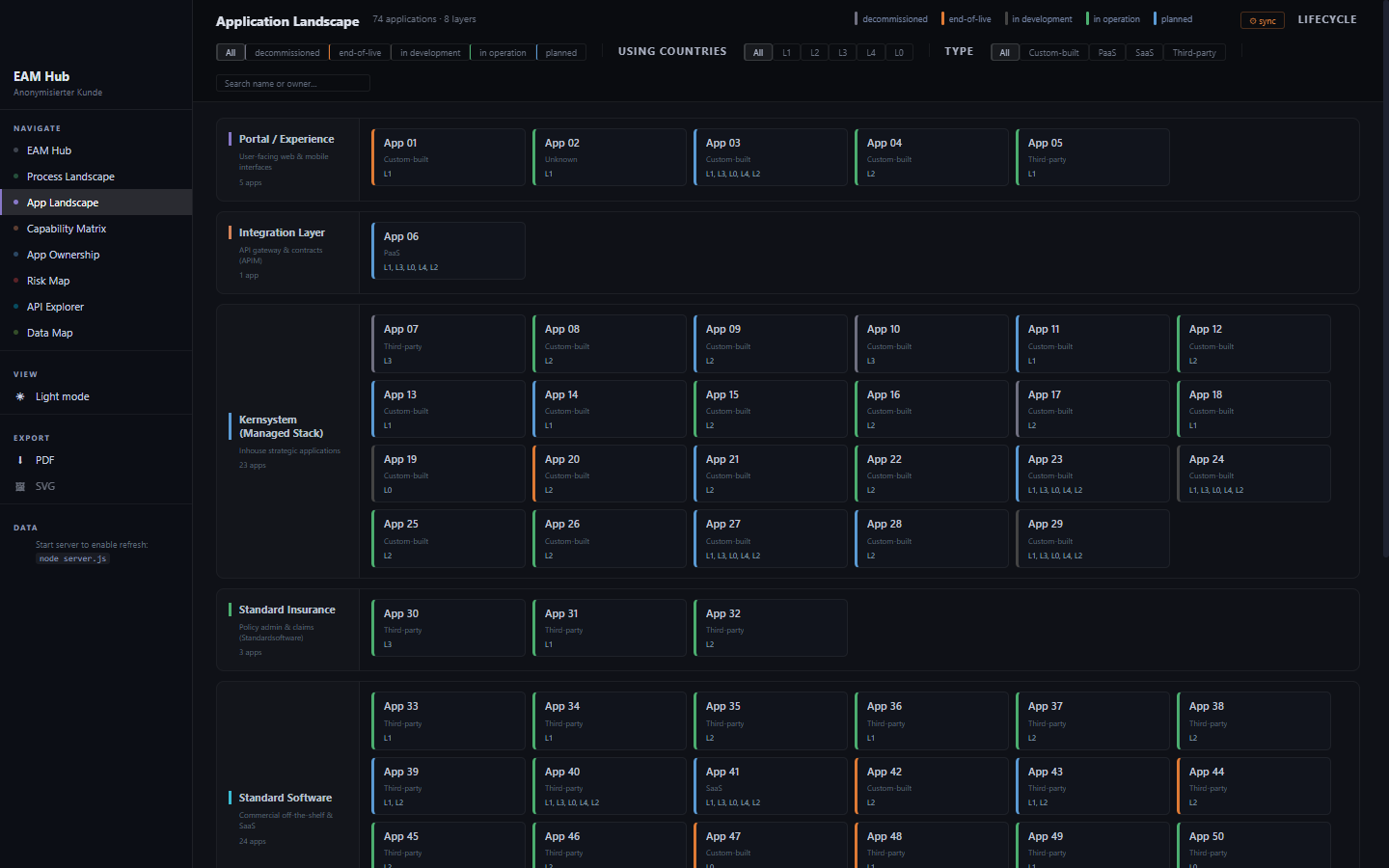Click the API Explorer bullet icon
The image size is (1389, 868).
pyautogui.click(x=16, y=307)
